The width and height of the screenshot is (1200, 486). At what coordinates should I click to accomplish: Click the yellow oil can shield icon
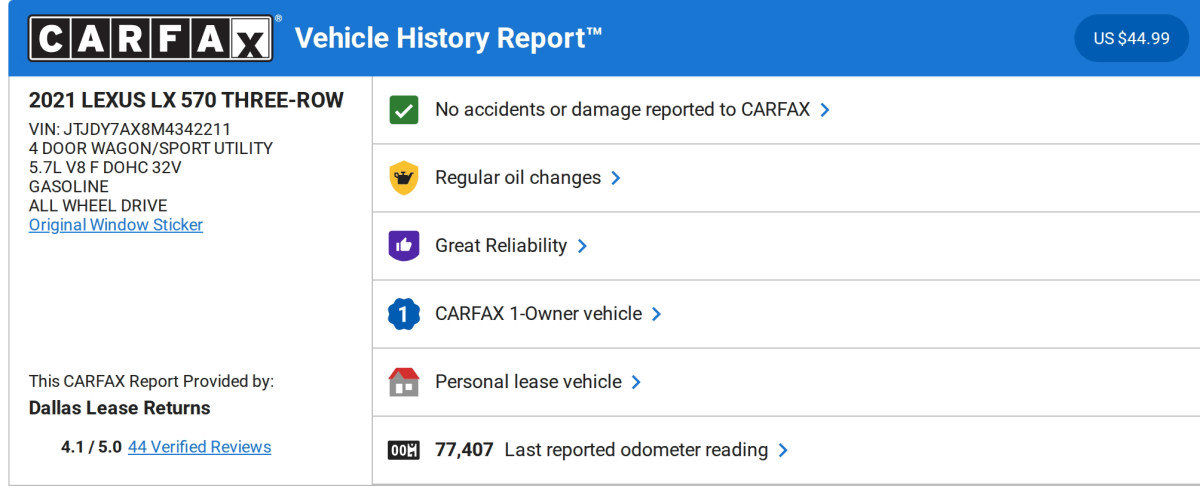pyautogui.click(x=403, y=178)
